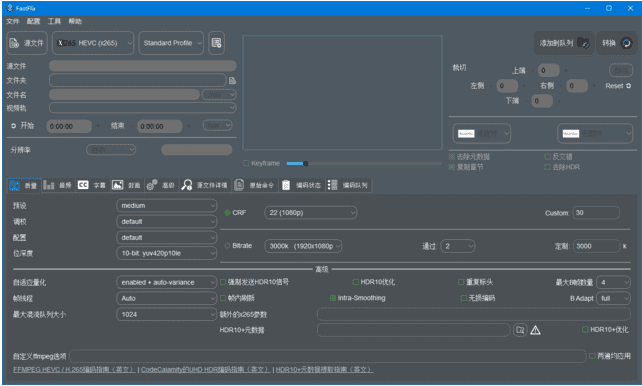Open the 帧线程 Auto dropdown

[x=167, y=298]
